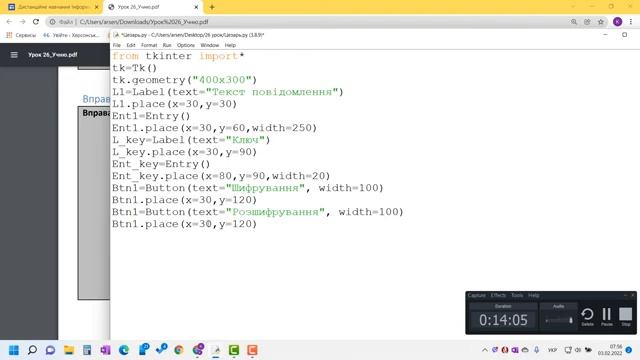Open the Edit menu in IDLE
Image resolution: width=640 pixels, height=360 pixels.
[131, 45]
